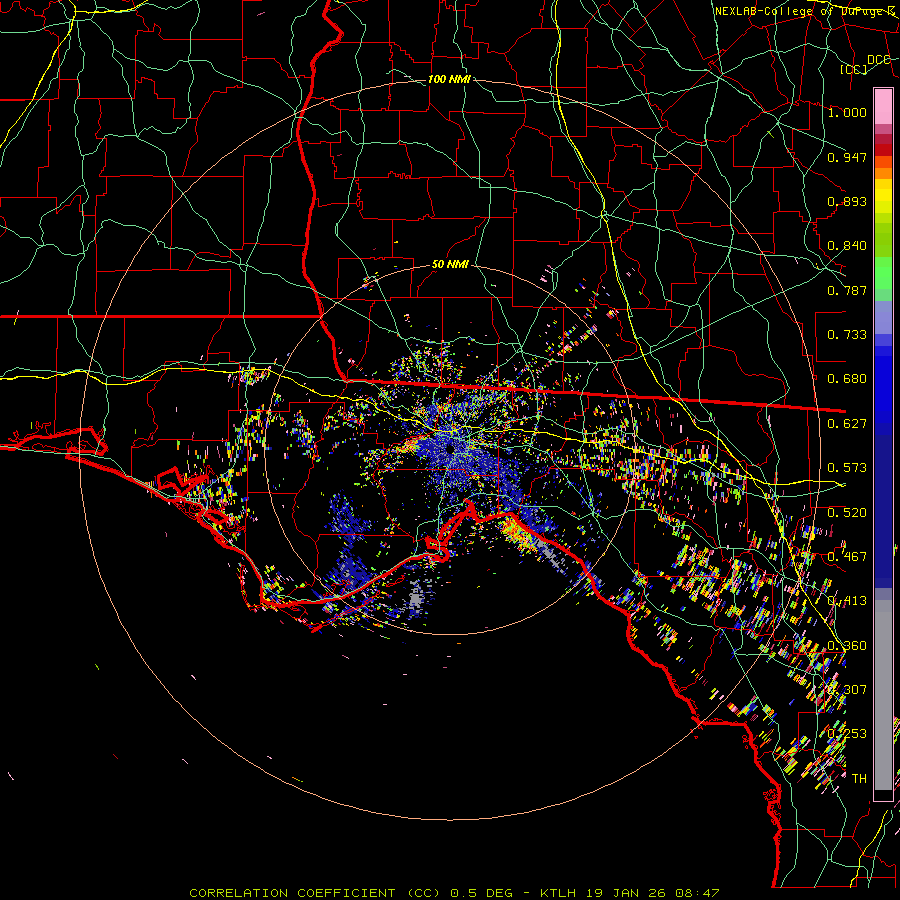The width and height of the screenshot is (900, 900).
Task: Click the KTLH radar site center dot
Action: coord(450,448)
